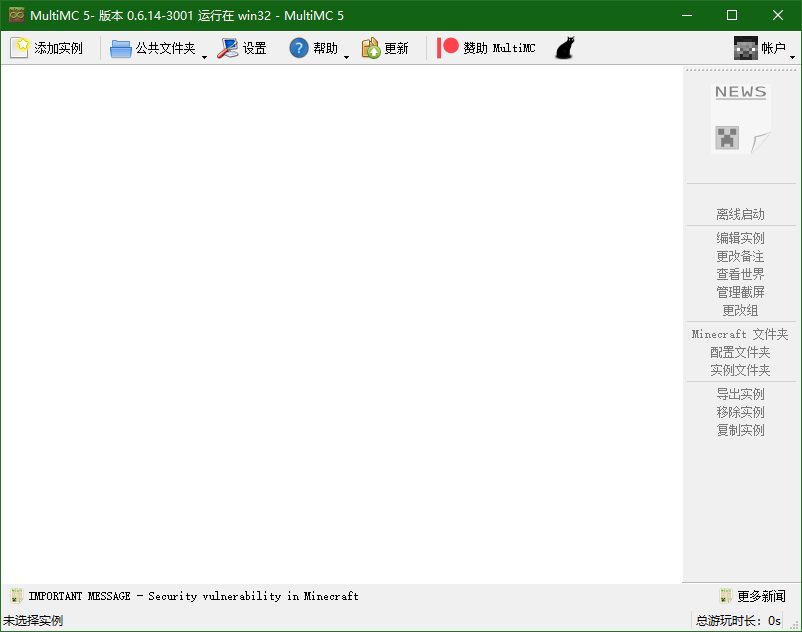
Task: Click the 未选择实例 status text
Action: coord(33,621)
